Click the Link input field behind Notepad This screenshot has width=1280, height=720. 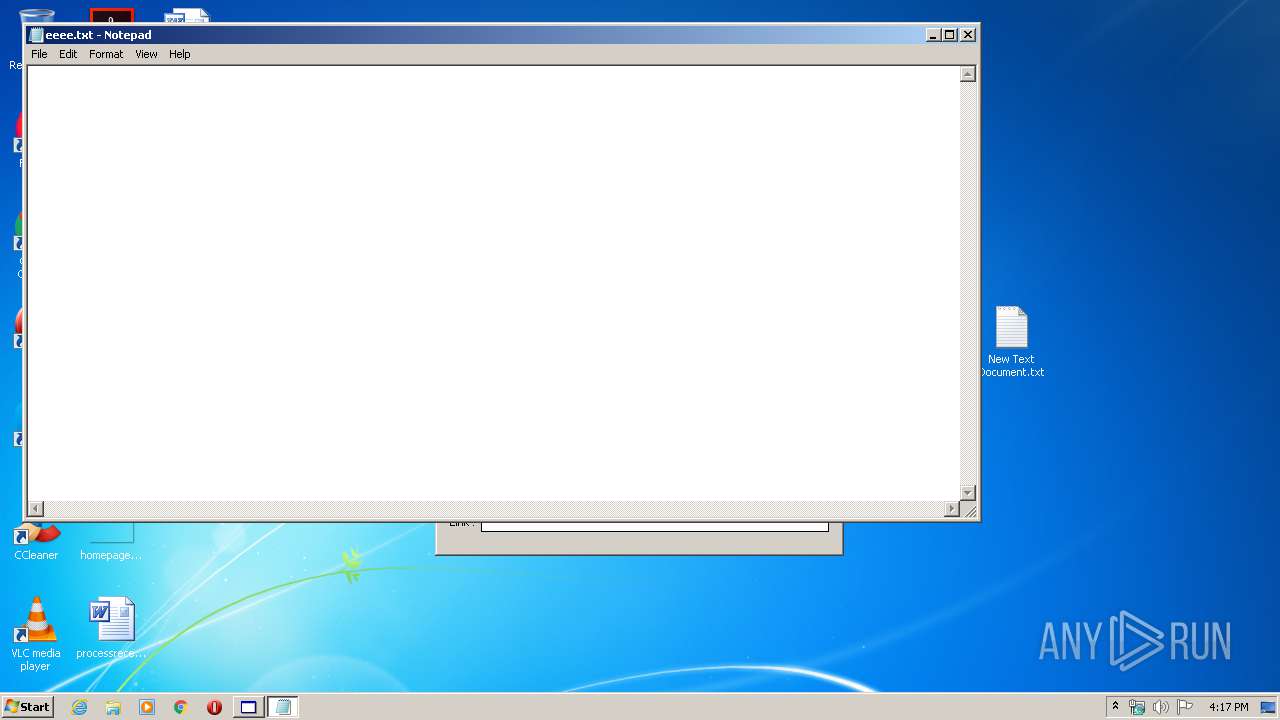tap(655, 526)
